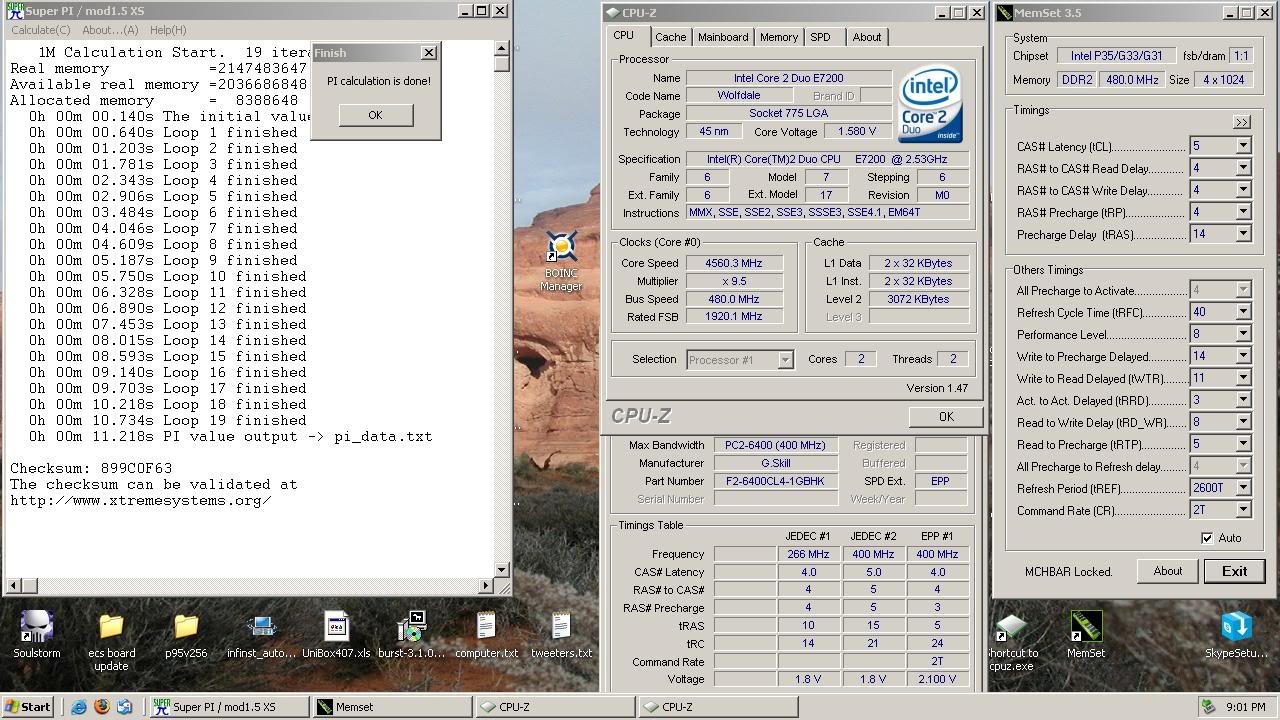The image size is (1280, 720).
Task: Open the Write to Precharge Delayed dropdown
Action: click(x=1243, y=356)
